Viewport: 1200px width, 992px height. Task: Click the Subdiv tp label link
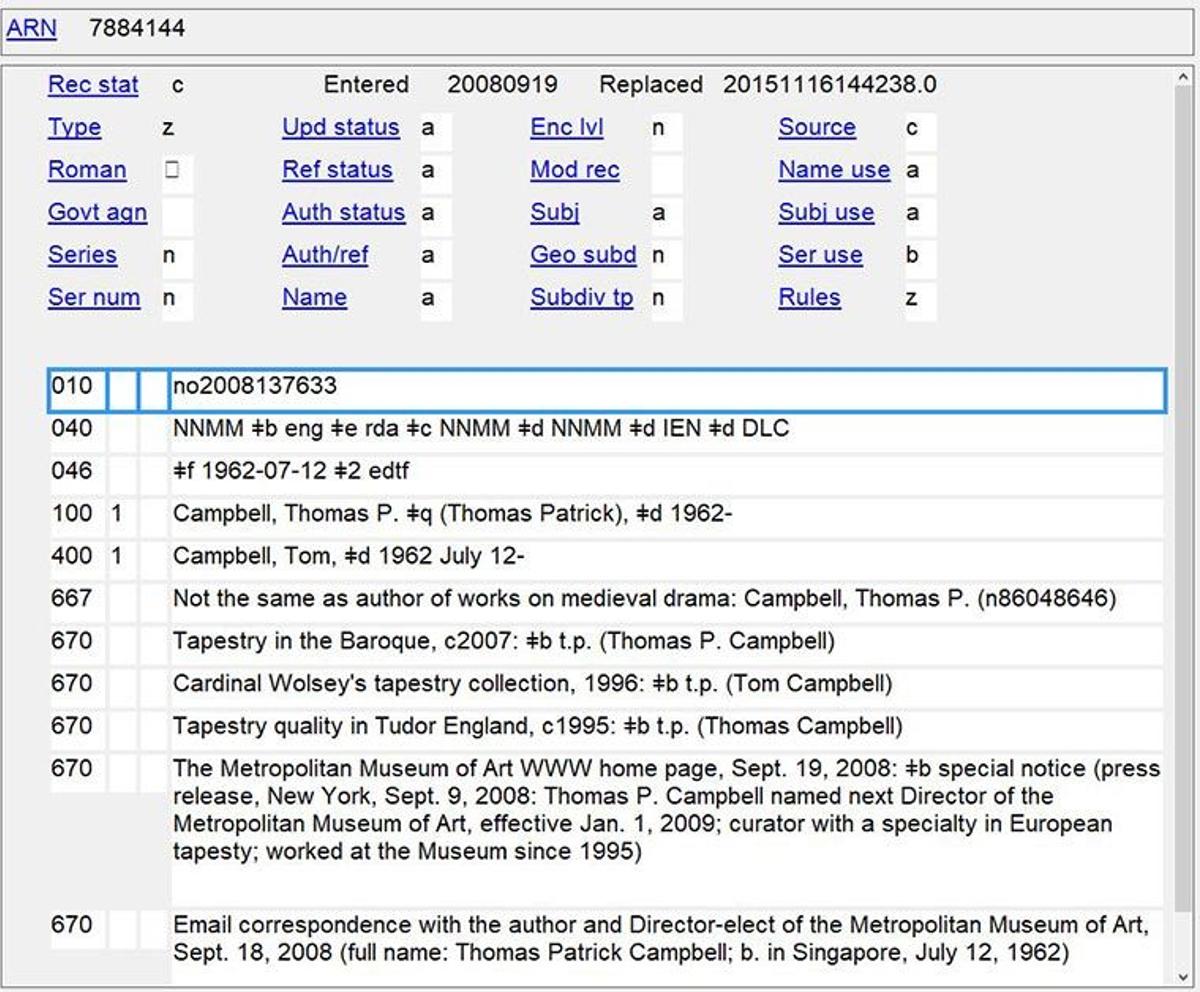pyautogui.click(x=582, y=298)
